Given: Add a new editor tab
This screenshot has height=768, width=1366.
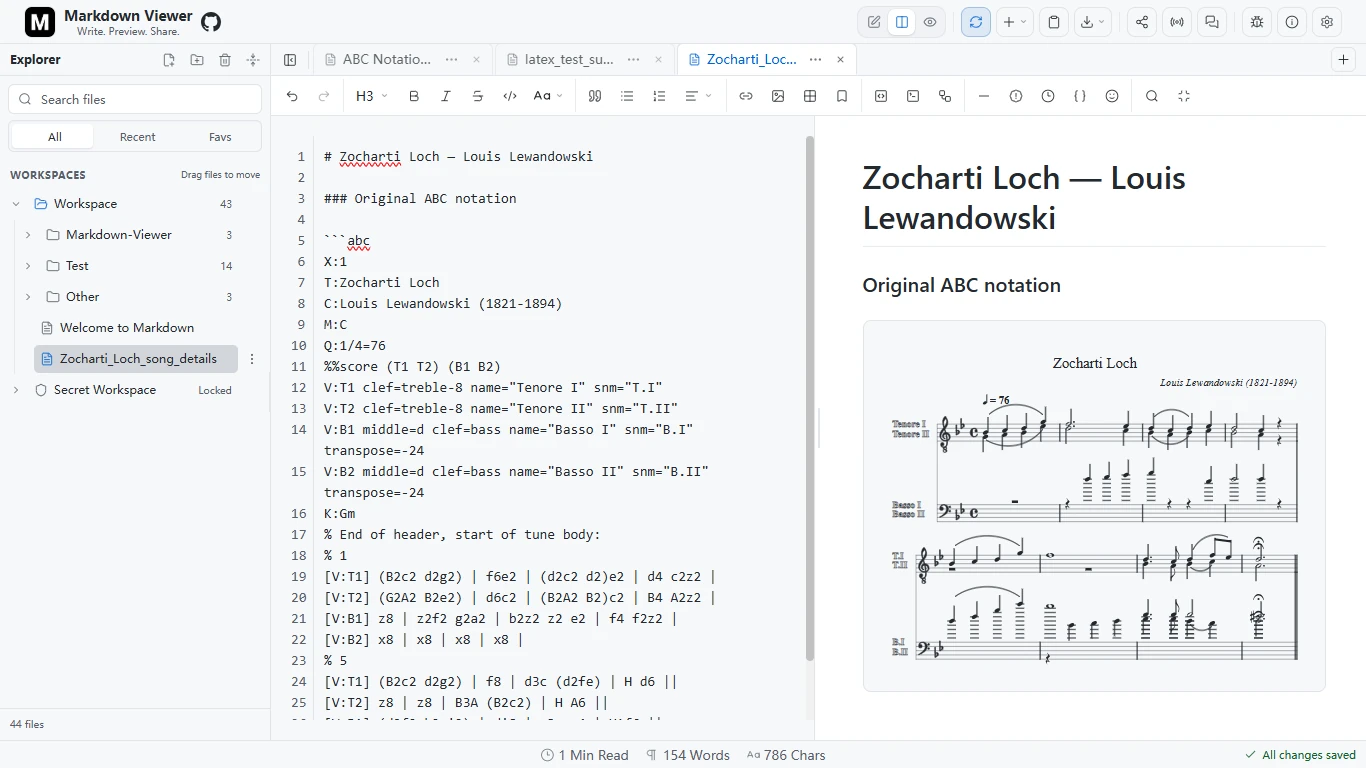Looking at the screenshot, I should coord(1344,60).
